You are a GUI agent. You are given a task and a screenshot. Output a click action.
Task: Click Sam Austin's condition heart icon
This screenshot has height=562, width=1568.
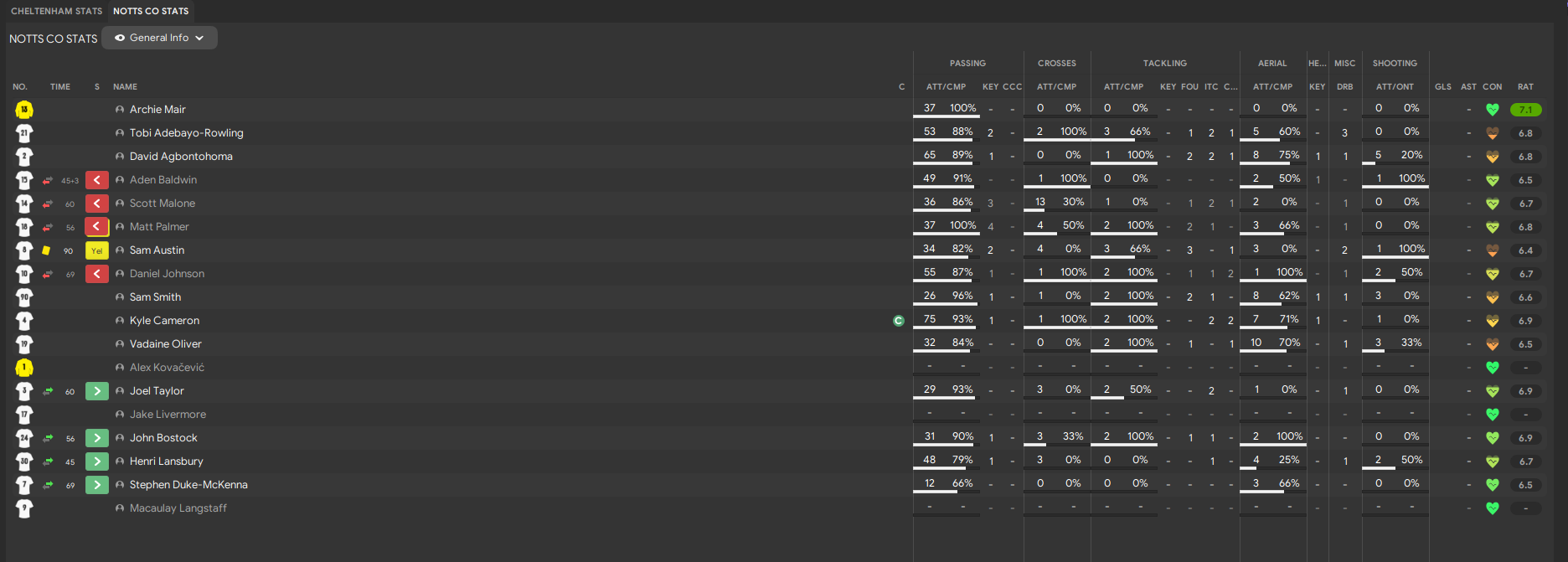point(1492,250)
